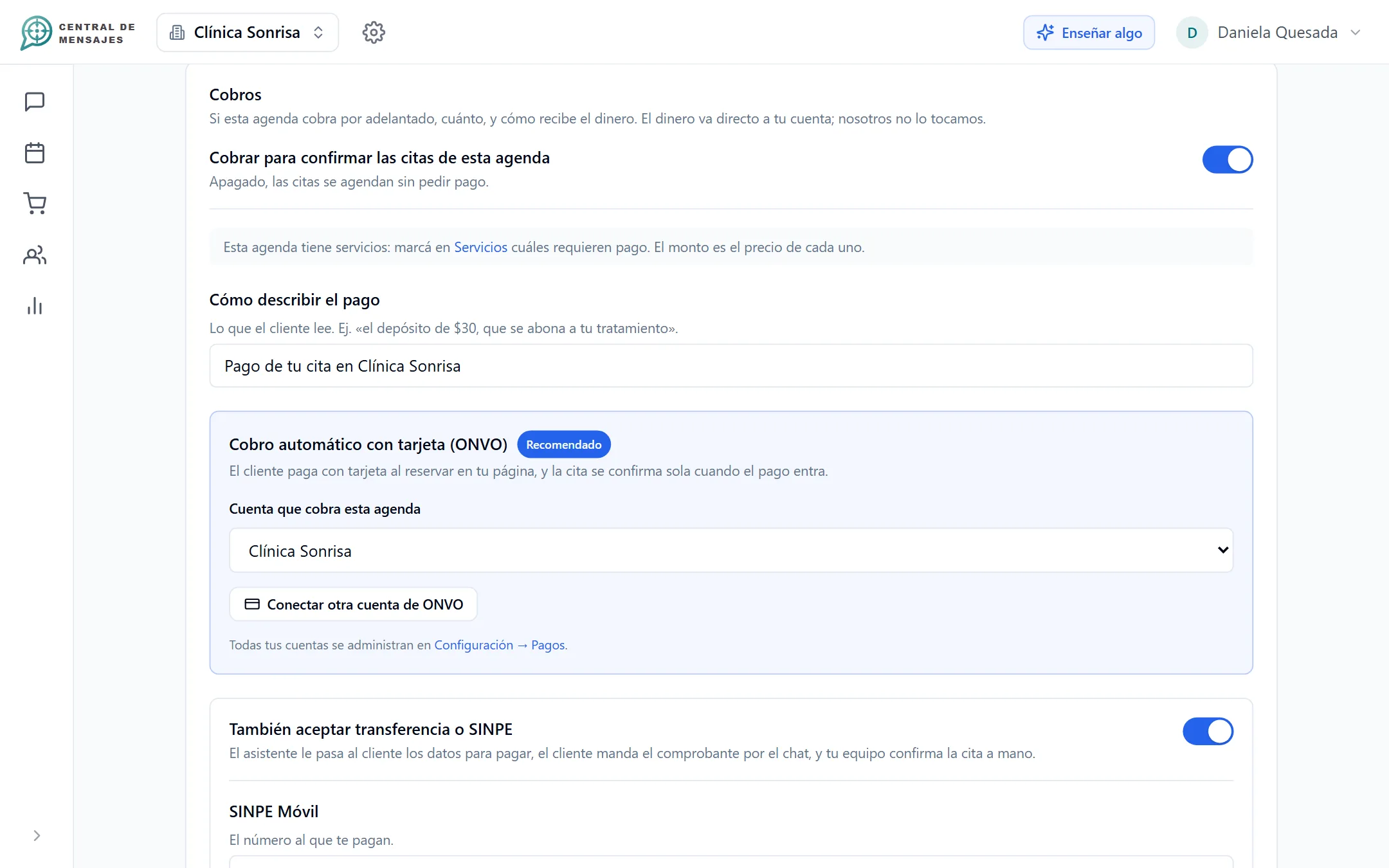
Task: Toggle También aceptar transferencia o SINPE switch
Action: click(1208, 731)
